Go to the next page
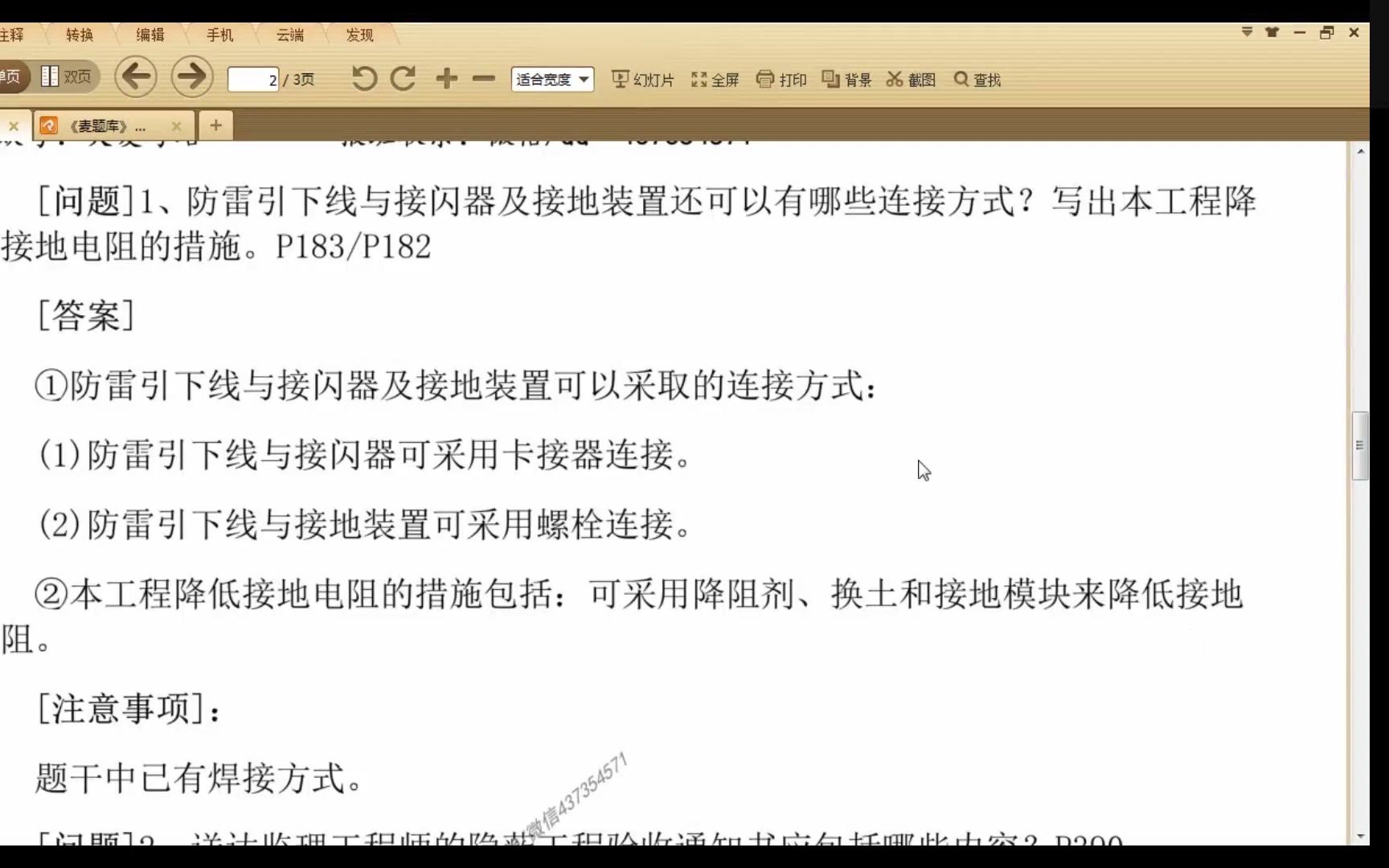 click(191, 76)
